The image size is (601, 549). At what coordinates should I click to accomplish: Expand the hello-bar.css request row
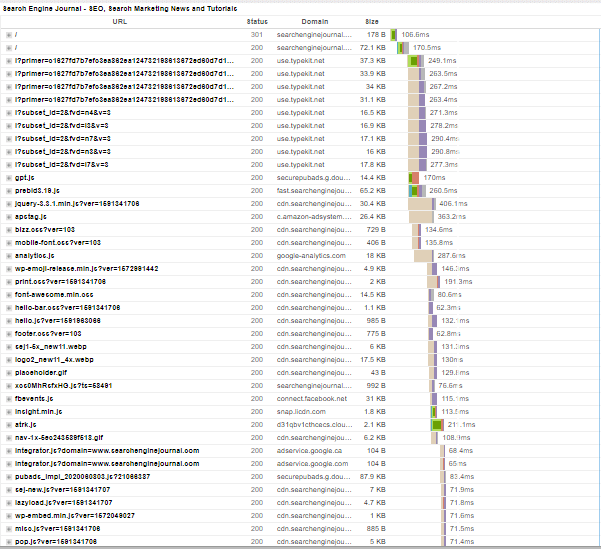[x=8, y=308]
